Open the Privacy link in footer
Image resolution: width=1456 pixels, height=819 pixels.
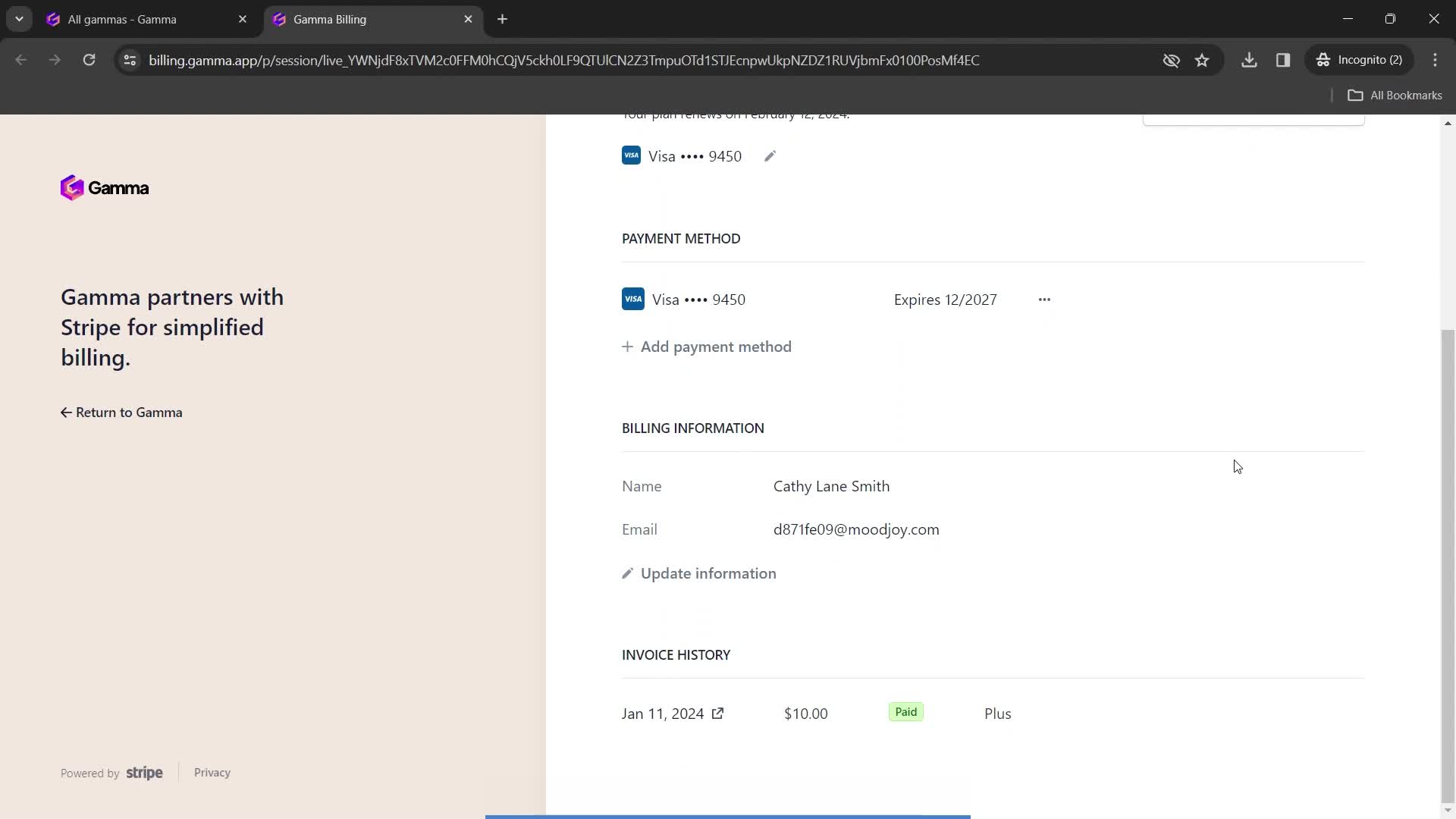pyautogui.click(x=212, y=773)
